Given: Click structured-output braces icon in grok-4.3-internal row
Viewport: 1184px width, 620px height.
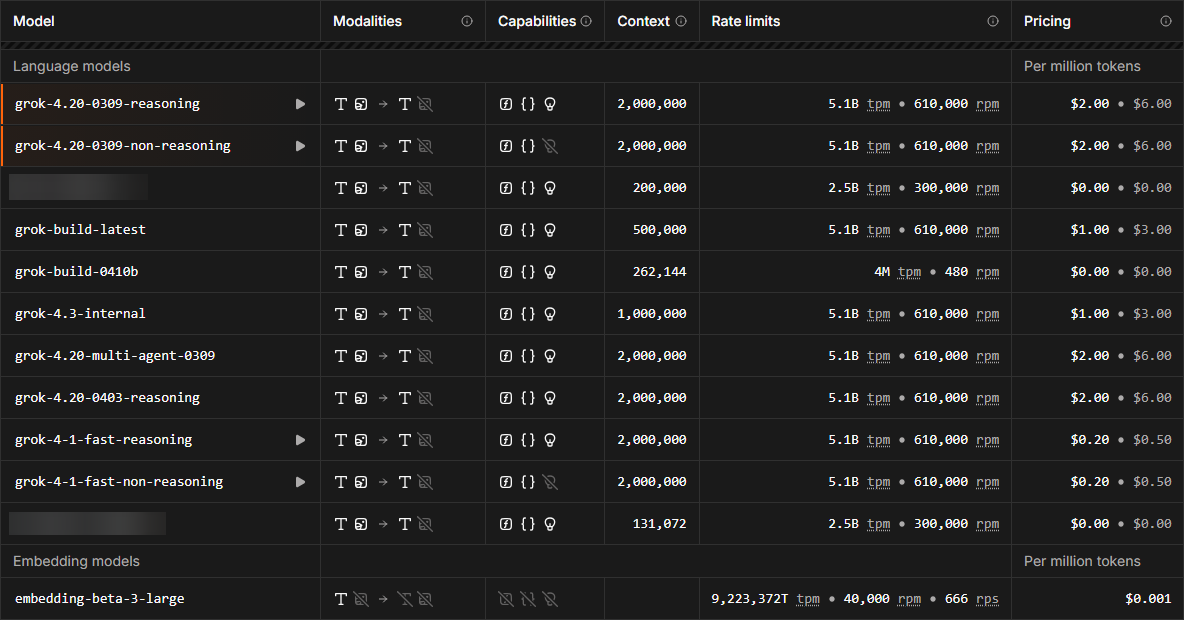Looking at the screenshot, I should (528, 314).
